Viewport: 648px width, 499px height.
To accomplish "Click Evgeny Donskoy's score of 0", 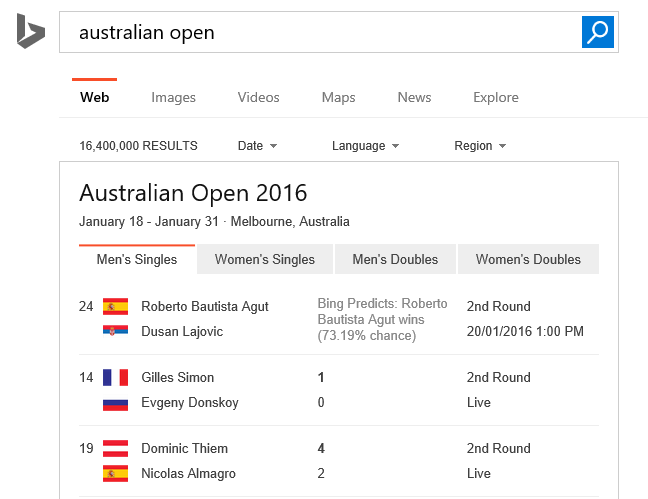I will [x=321, y=402].
